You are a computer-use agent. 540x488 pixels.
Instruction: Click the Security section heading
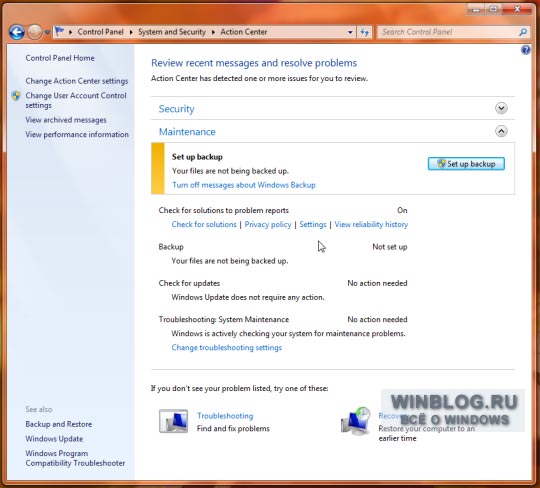tap(177, 109)
